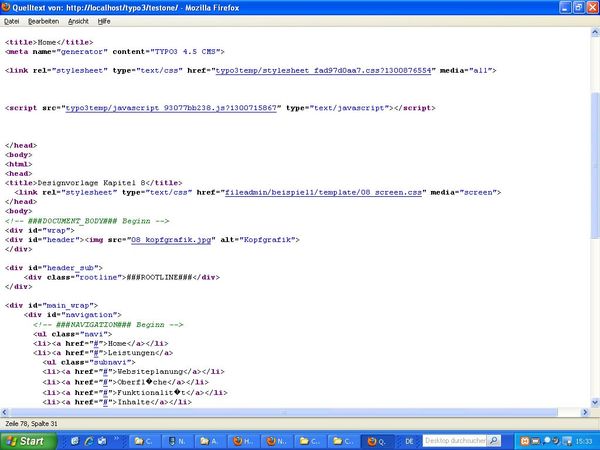This screenshot has height=450, width=600.
Task: Click the 'Zeile 78, Spalte 31' status text
Action: [31, 424]
